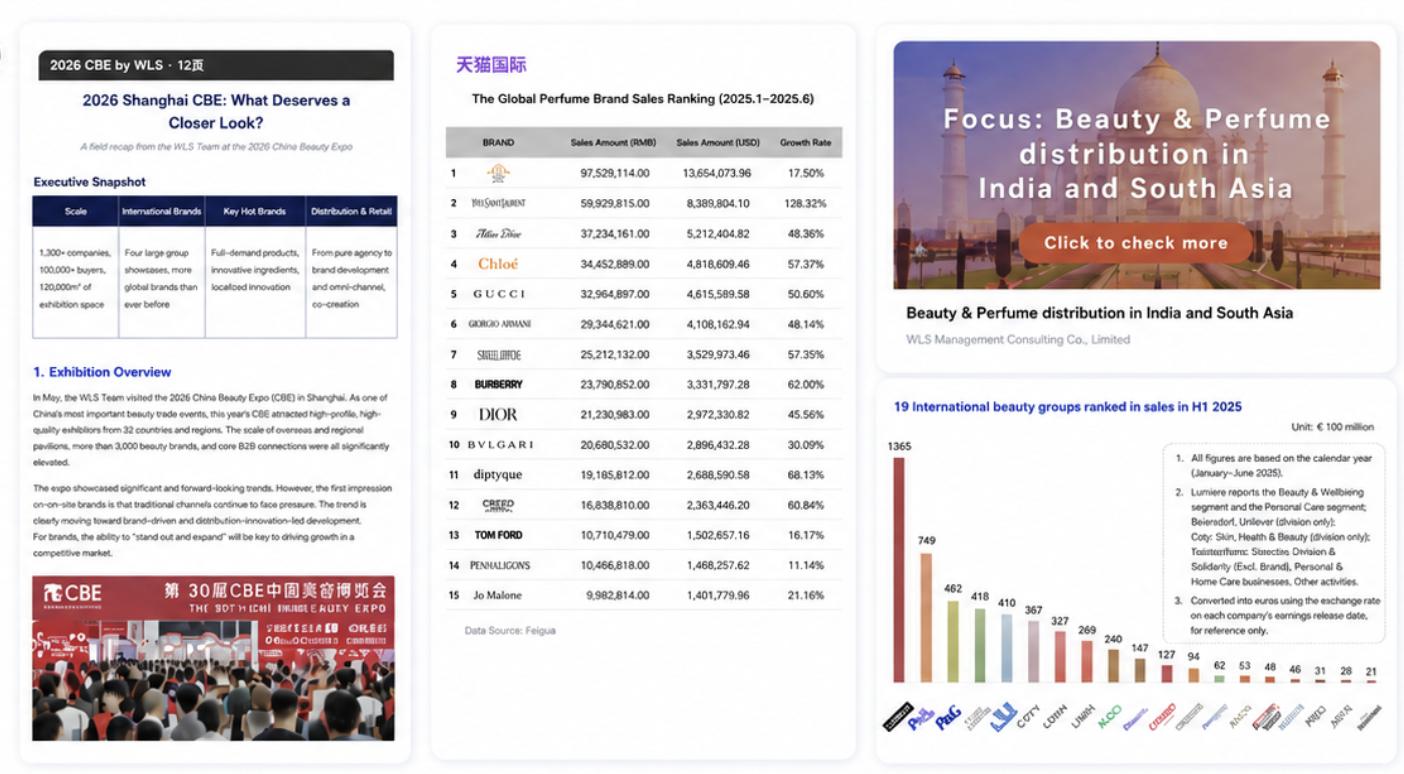Click the DIOR brand logo
Viewport: 1404px width, 774px height.
coord(498,414)
